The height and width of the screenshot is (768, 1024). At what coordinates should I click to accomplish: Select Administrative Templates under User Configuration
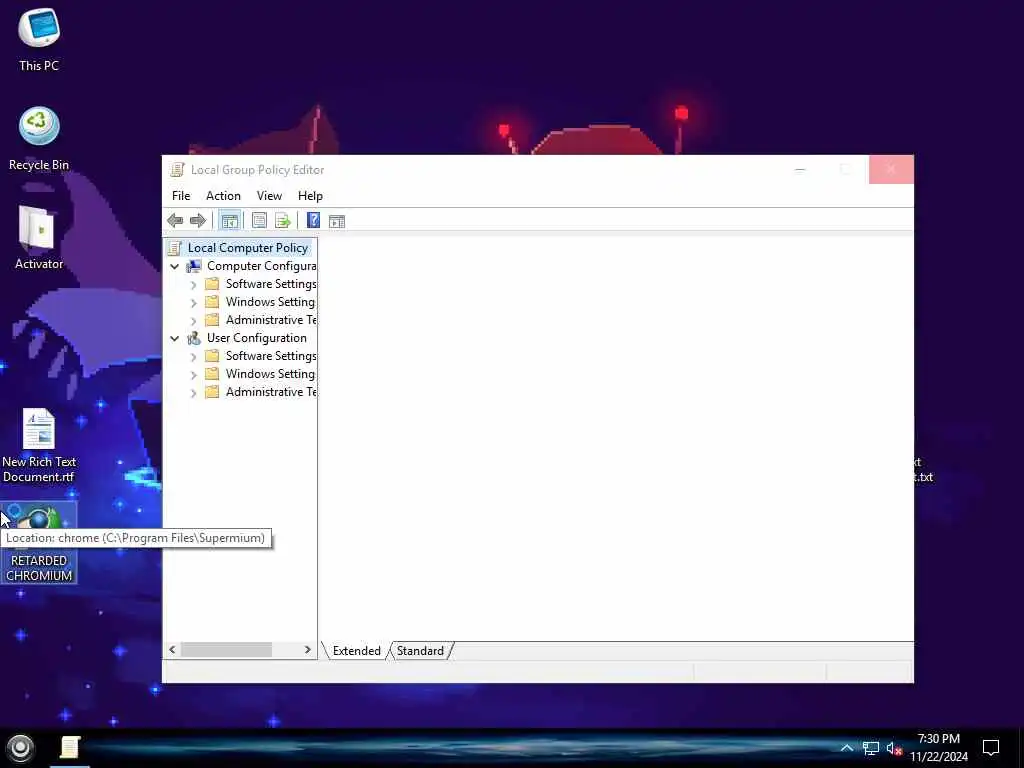[x=270, y=391]
